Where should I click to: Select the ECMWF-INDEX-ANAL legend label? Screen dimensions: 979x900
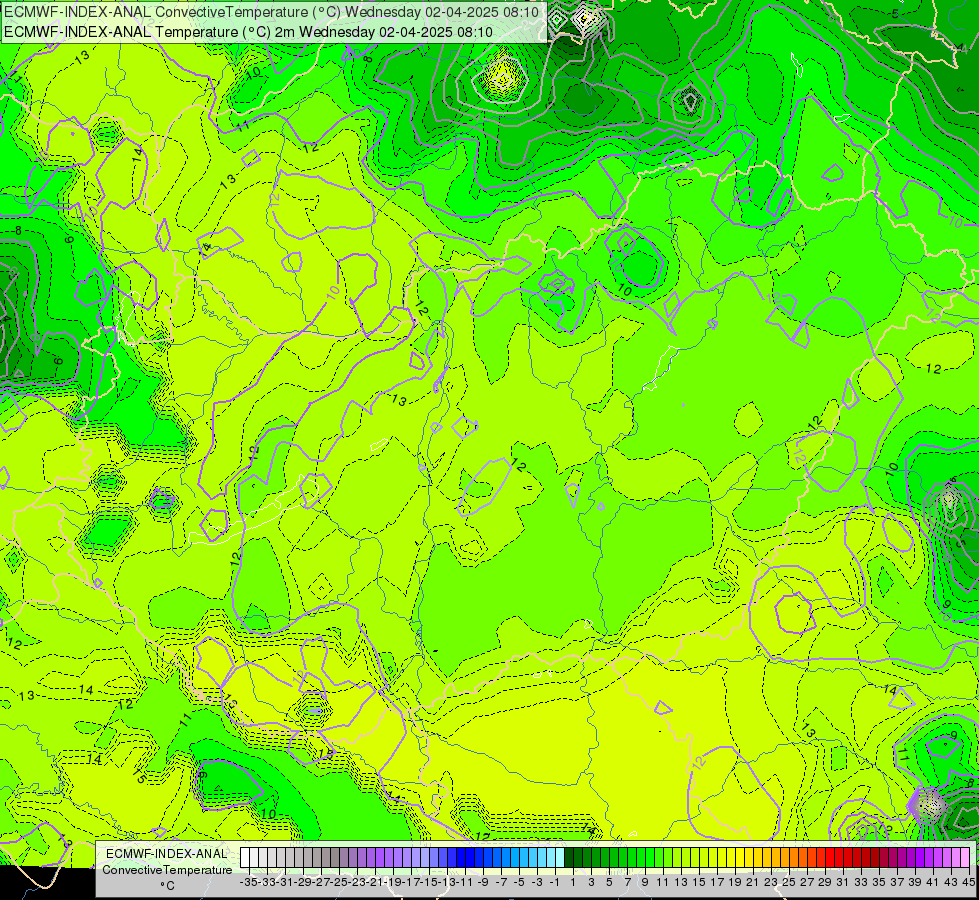click(167, 854)
